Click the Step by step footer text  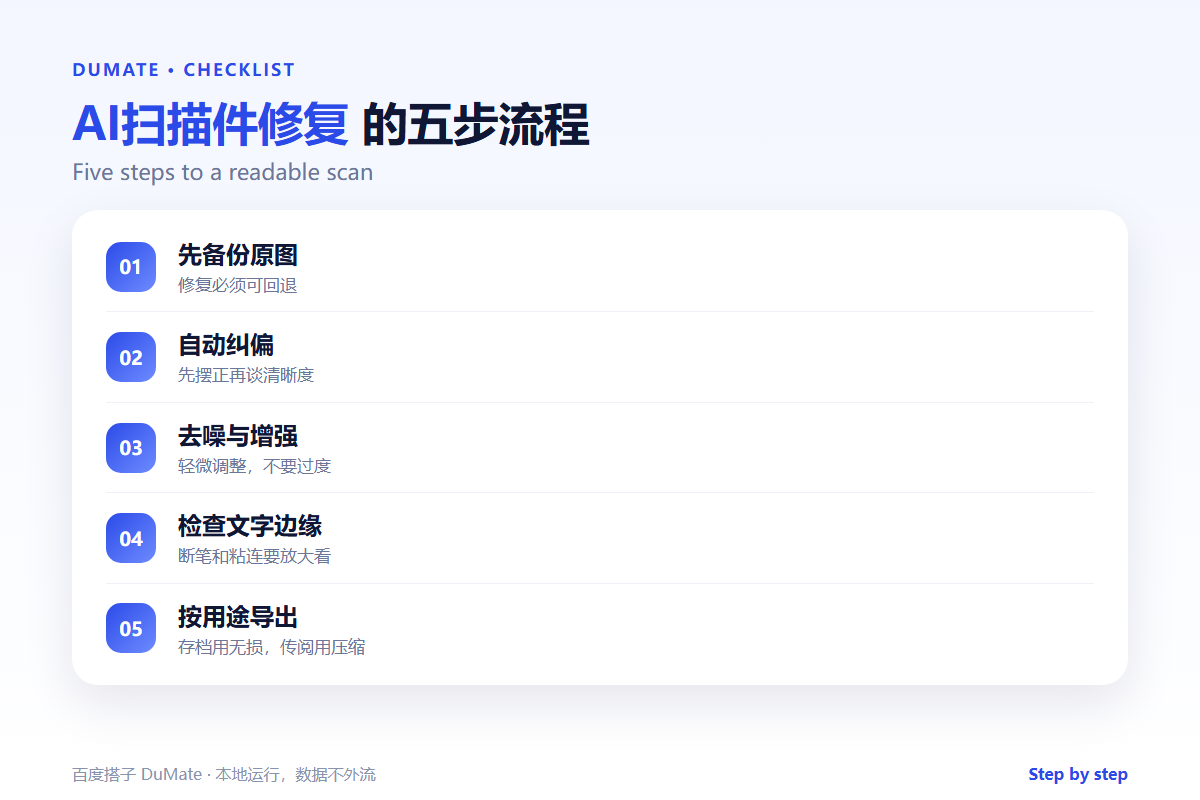(1078, 775)
